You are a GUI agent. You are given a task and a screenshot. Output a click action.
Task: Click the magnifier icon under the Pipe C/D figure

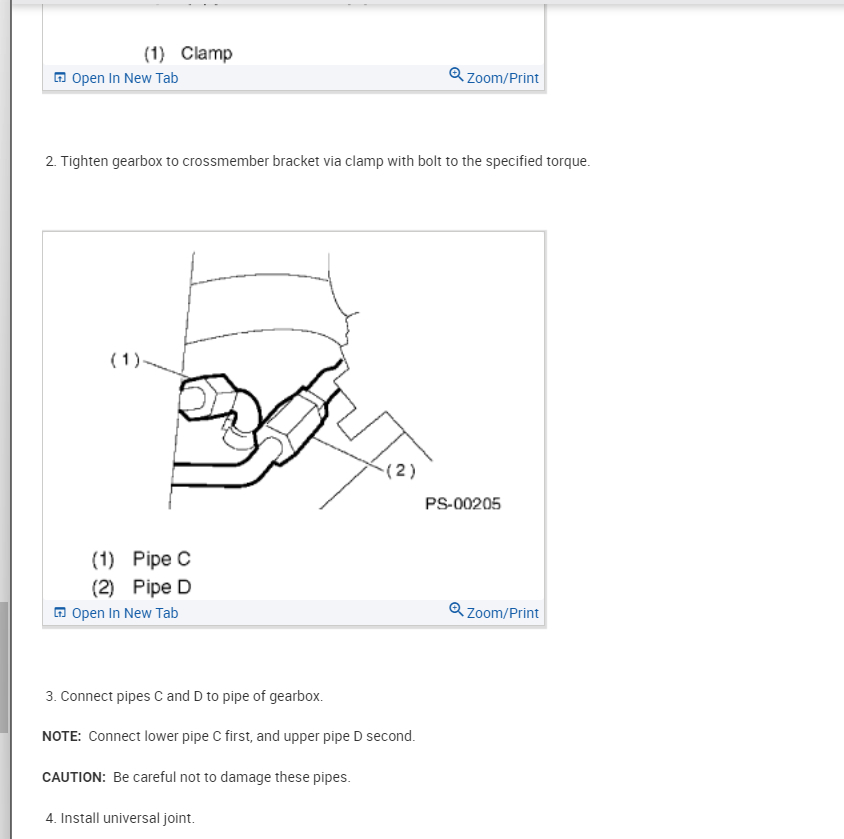456,609
